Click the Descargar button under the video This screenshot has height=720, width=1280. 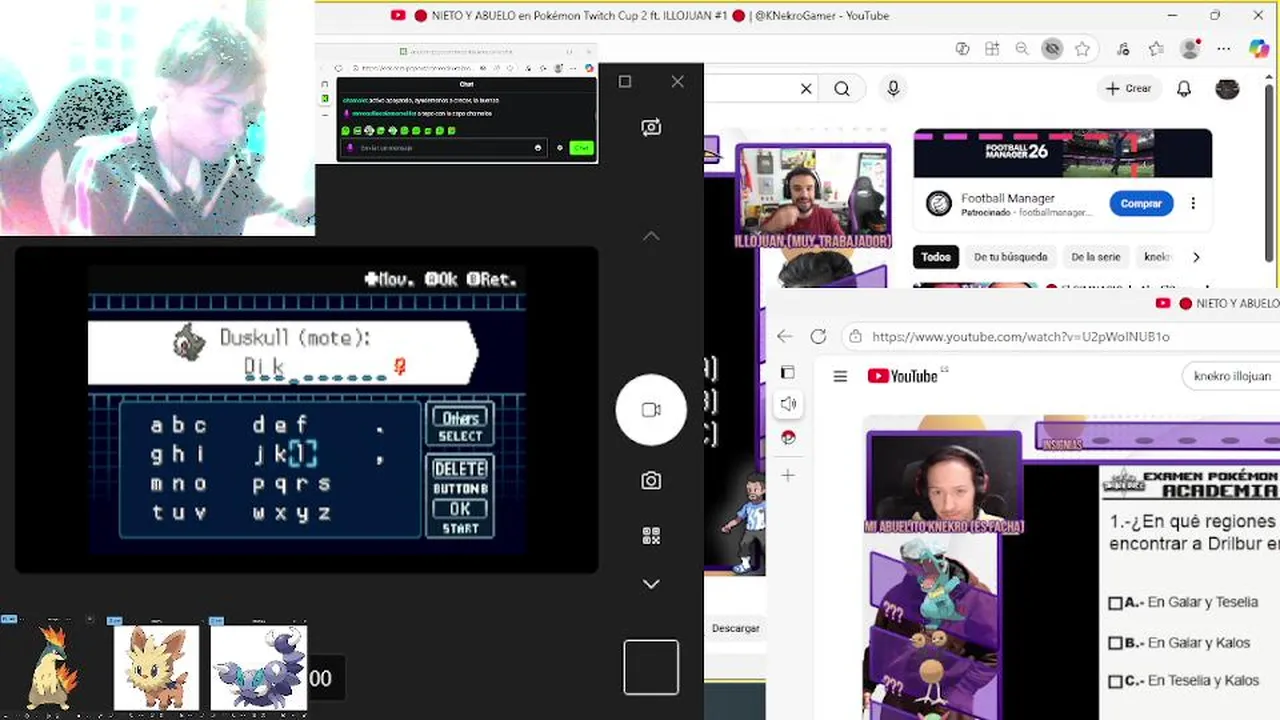tap(735, 628)
